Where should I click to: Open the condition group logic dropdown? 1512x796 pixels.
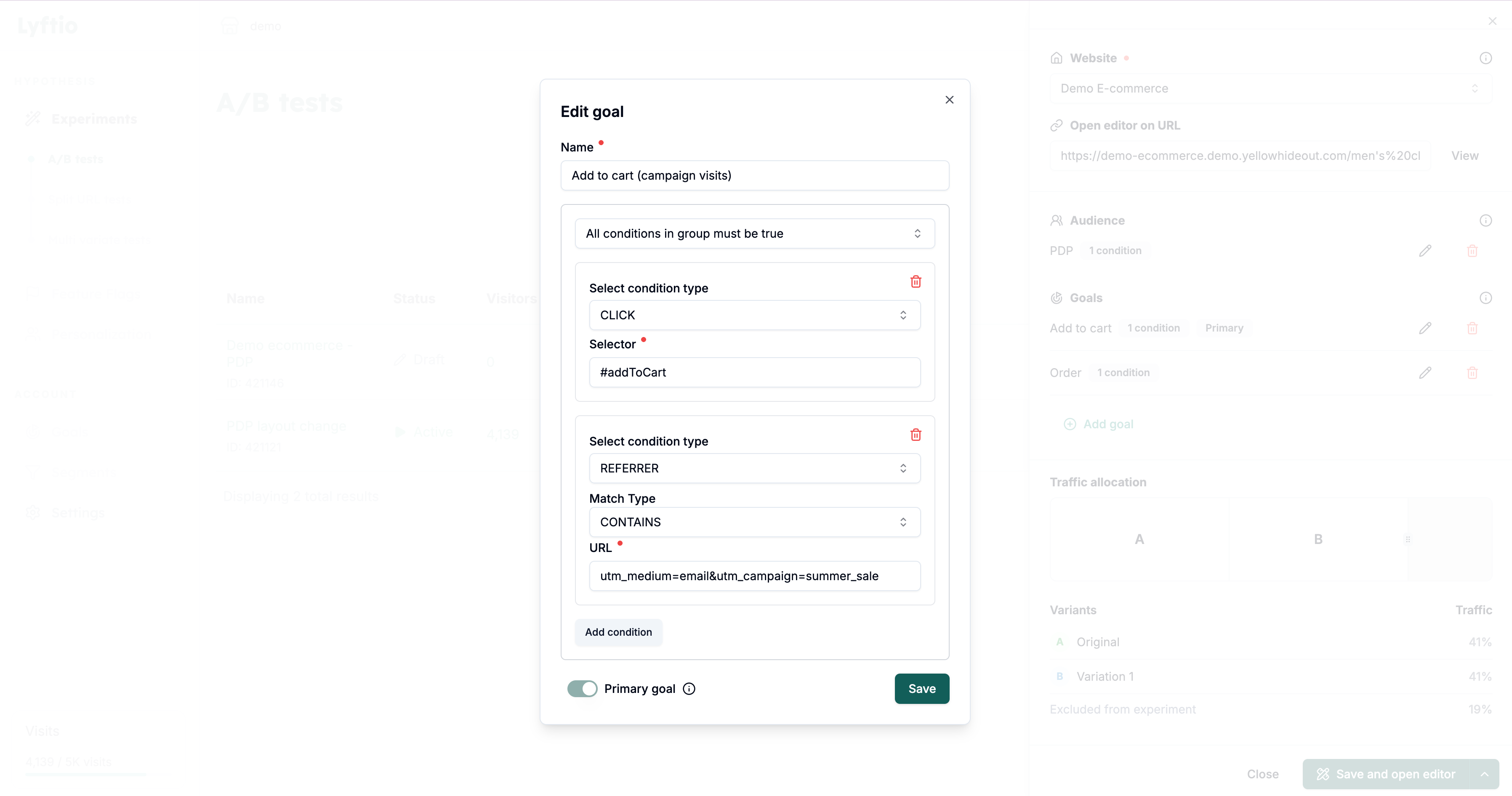(x=754, y=233)
